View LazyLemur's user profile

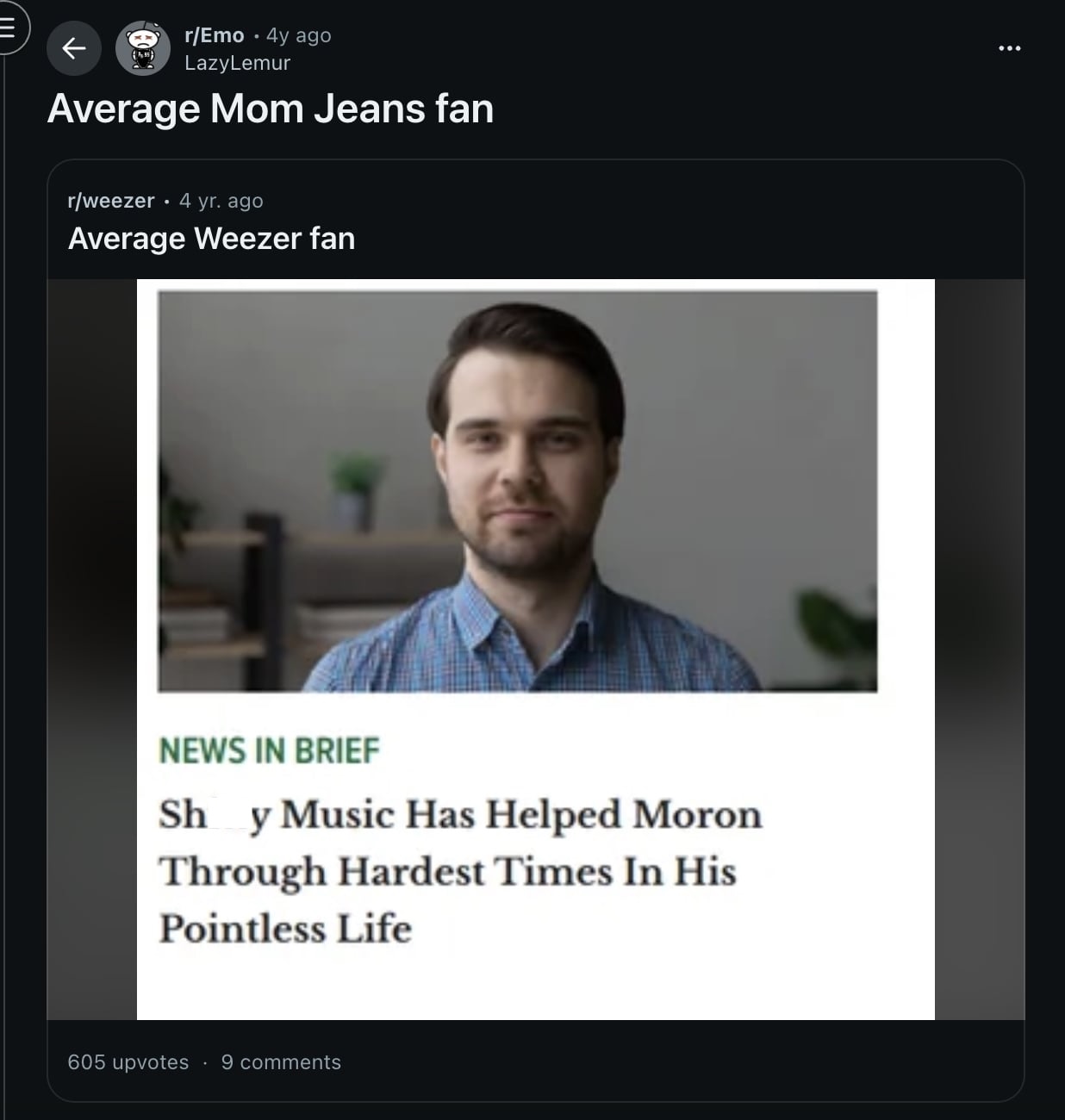tap(236, 63)
